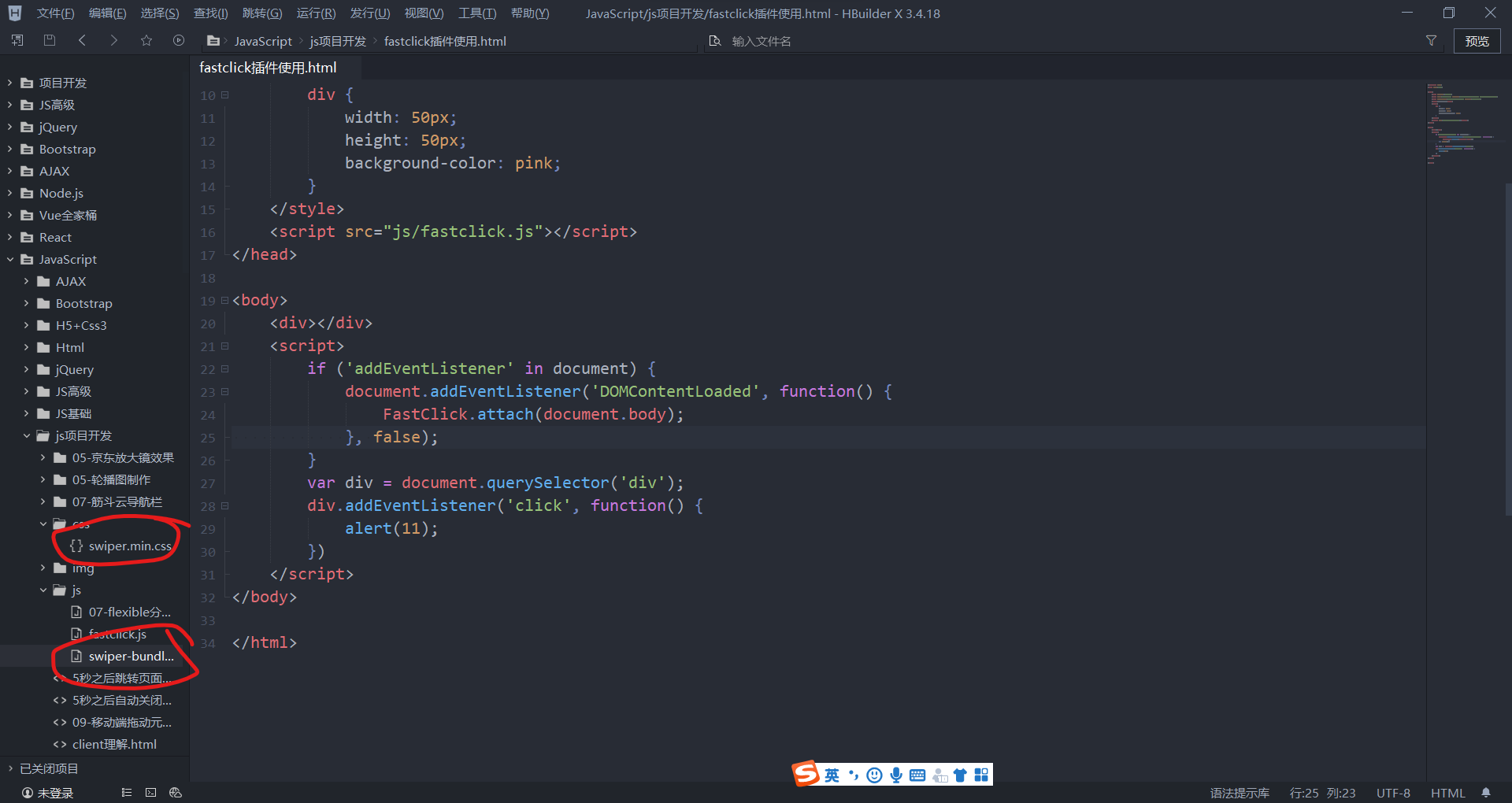Open the web service icon near bottom left

176,793
